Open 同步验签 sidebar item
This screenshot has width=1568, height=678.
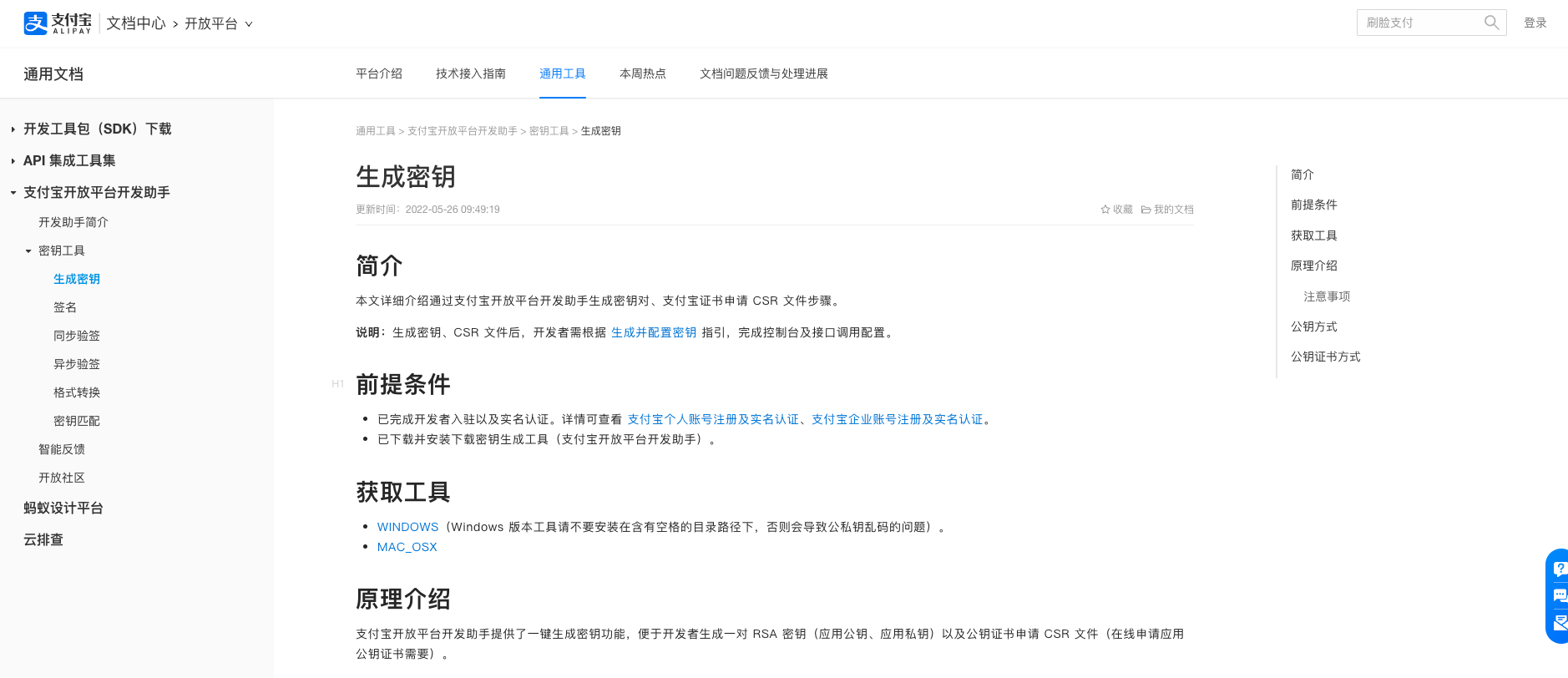[x=77, y=336]
